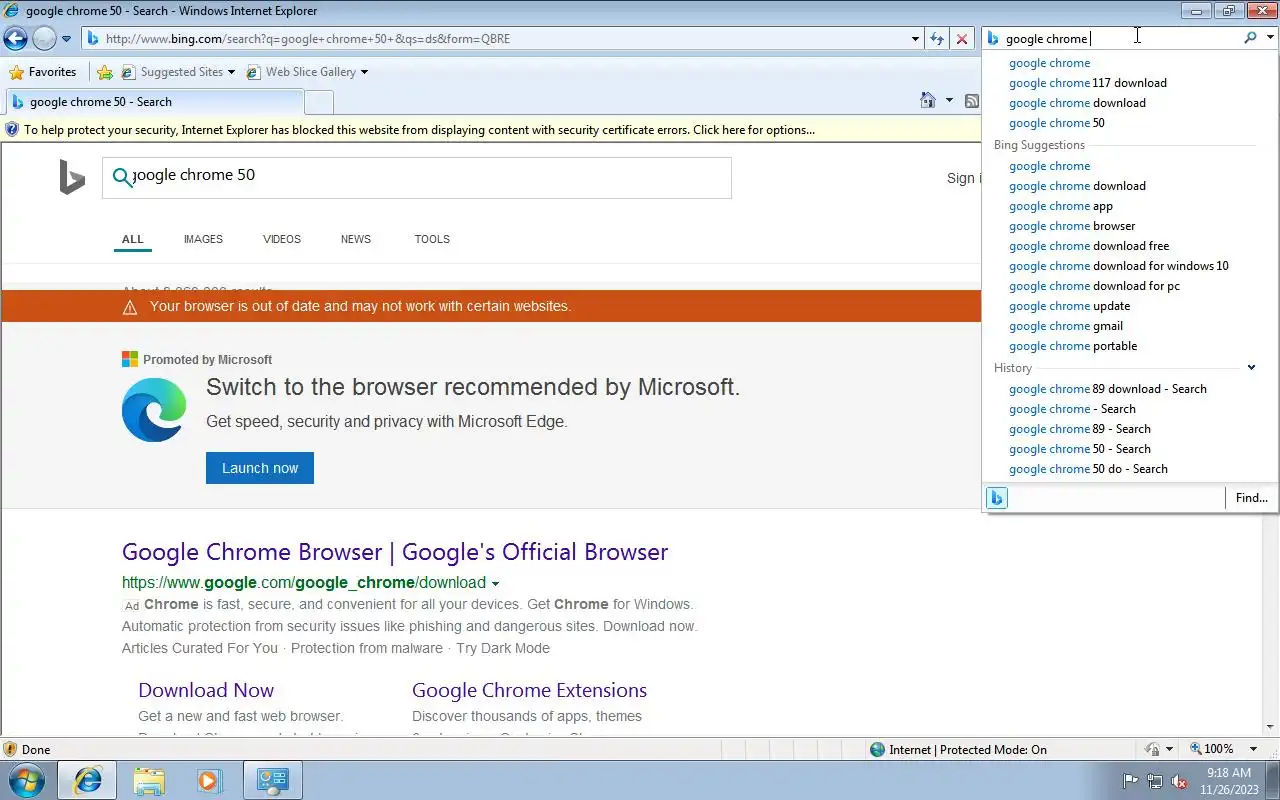
Task: Click the security certificate information bar
Action: [490, 130]
